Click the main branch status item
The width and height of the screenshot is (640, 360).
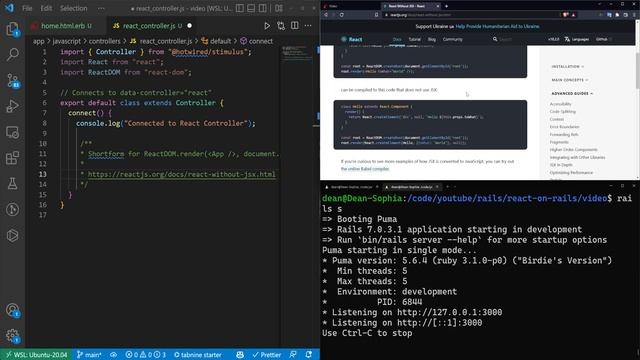click(x=89, y=355)
